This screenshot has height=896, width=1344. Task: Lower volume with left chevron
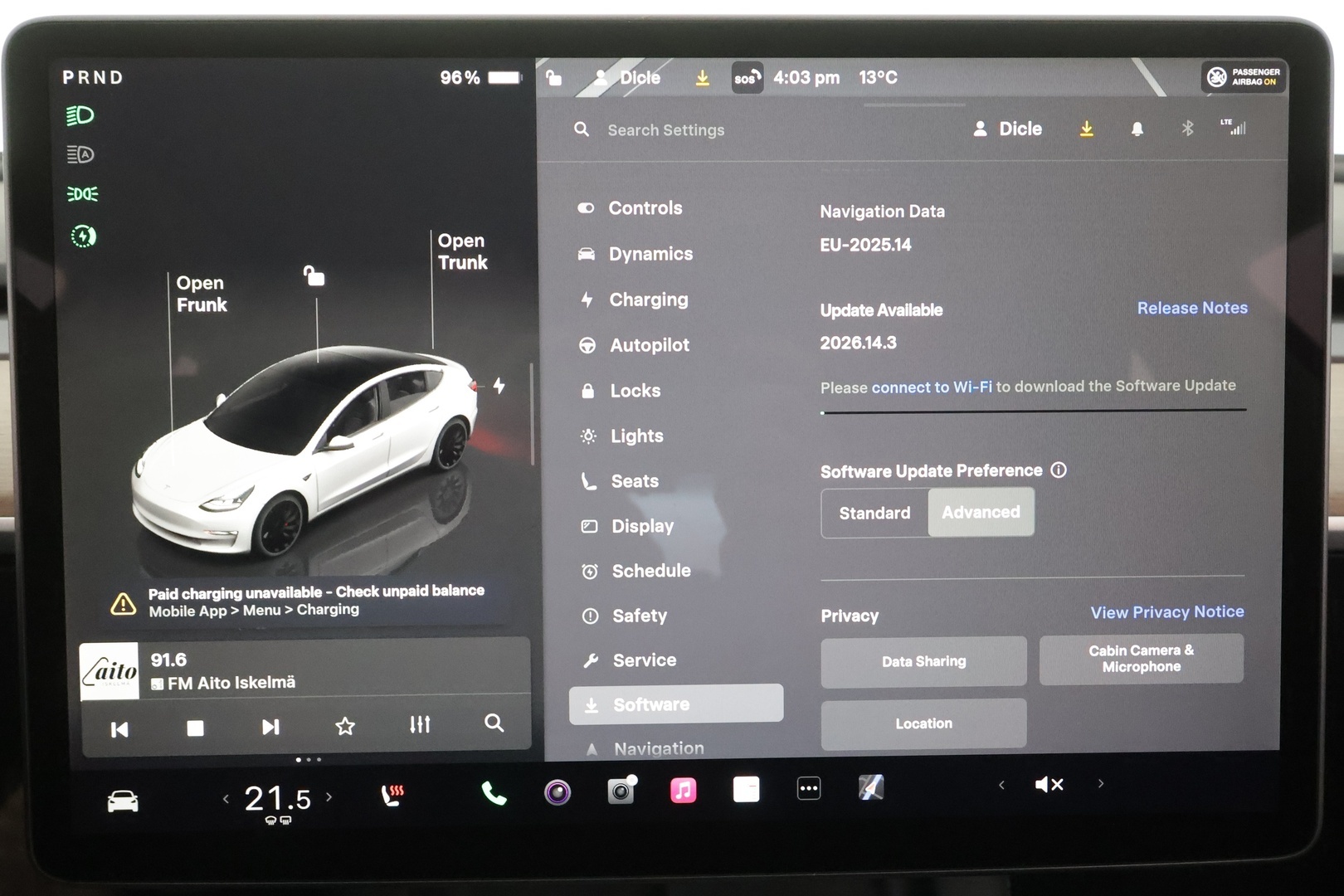coord(1001,785)
